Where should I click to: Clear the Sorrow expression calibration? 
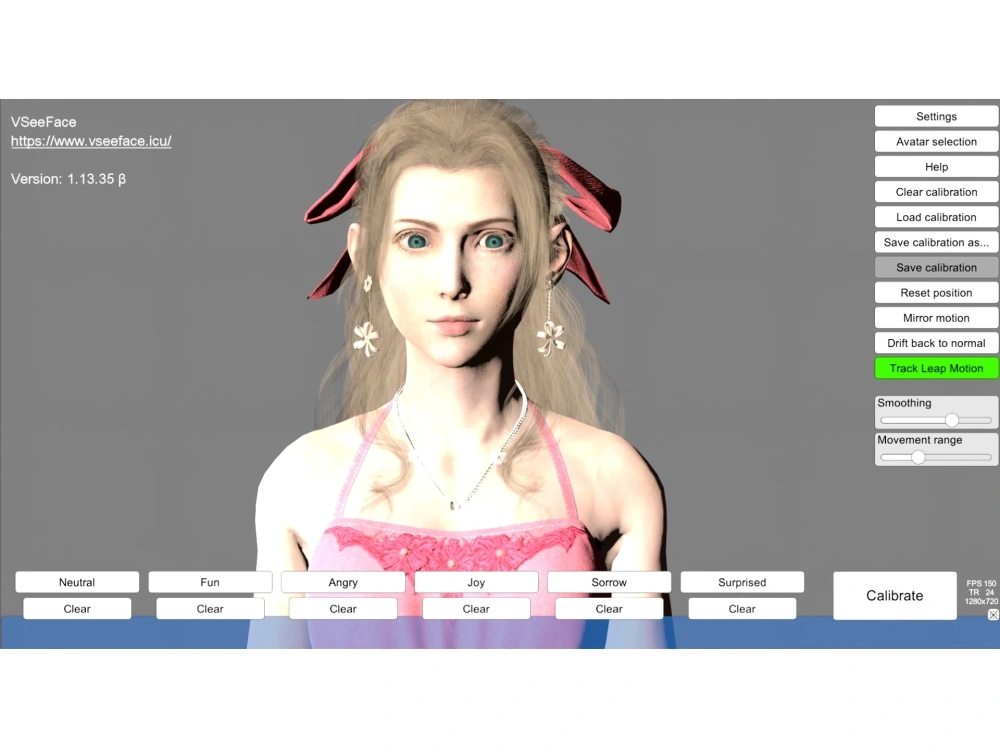[x=609, y=609]
